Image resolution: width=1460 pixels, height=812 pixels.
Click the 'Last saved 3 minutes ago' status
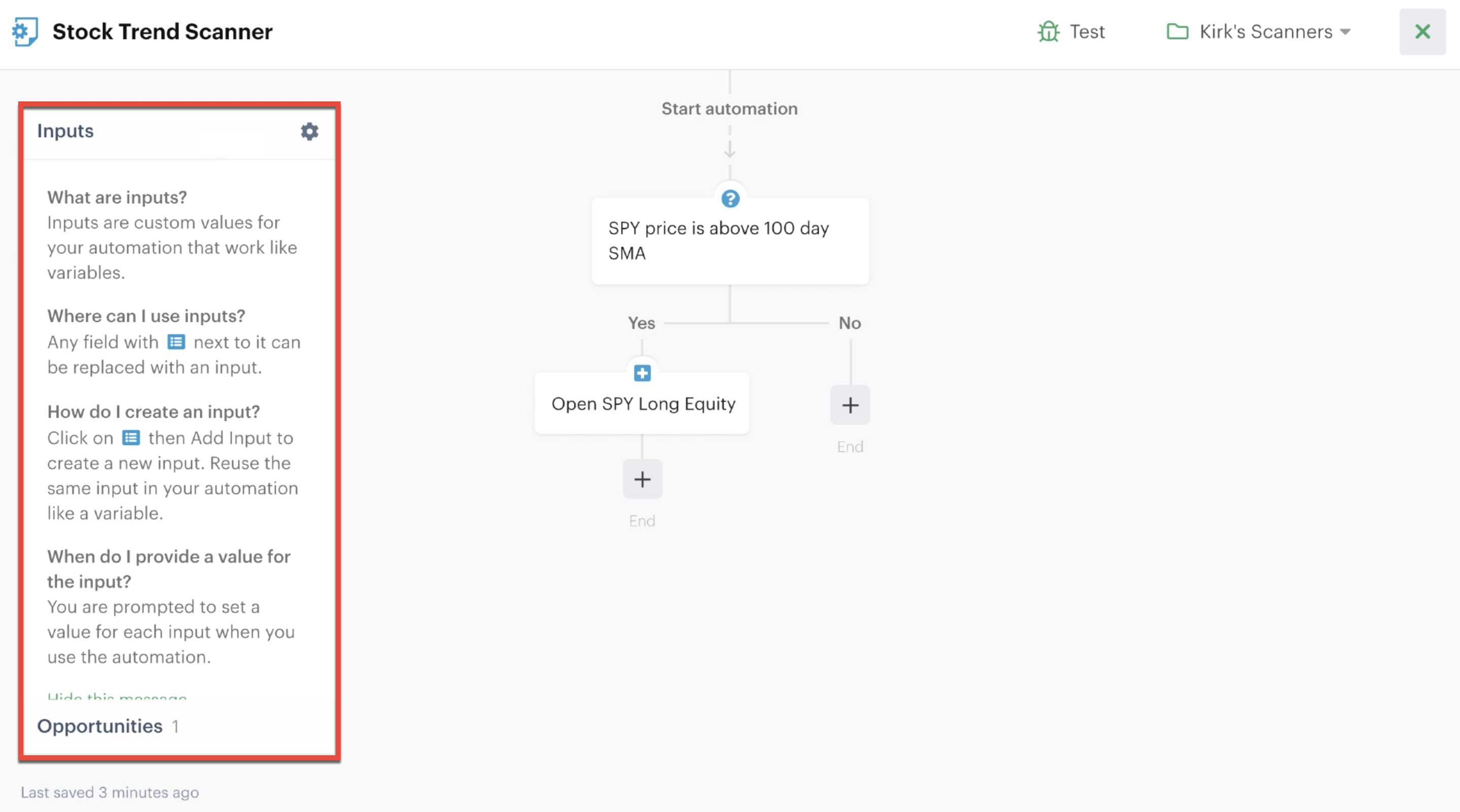pos(110,792)
